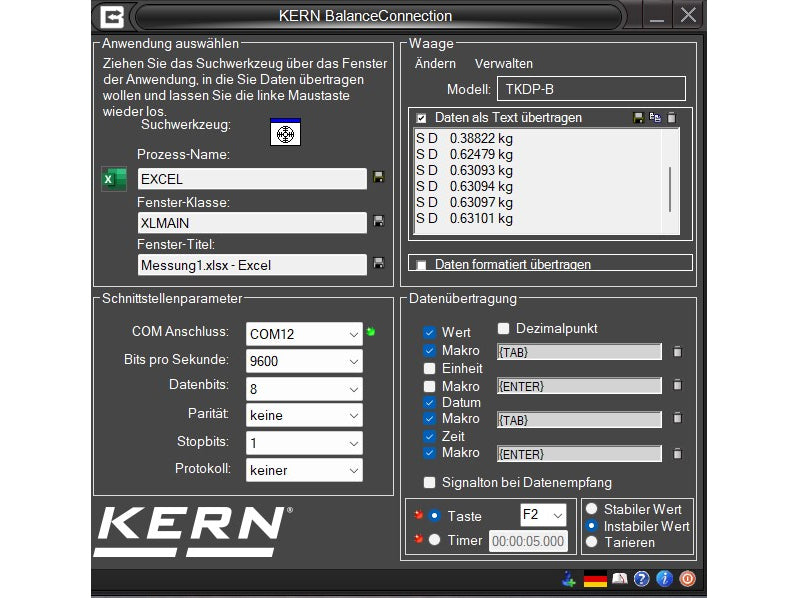Delete the second {TAB} macro after Datum
798x598 pixels.
(x=677, y=418)
